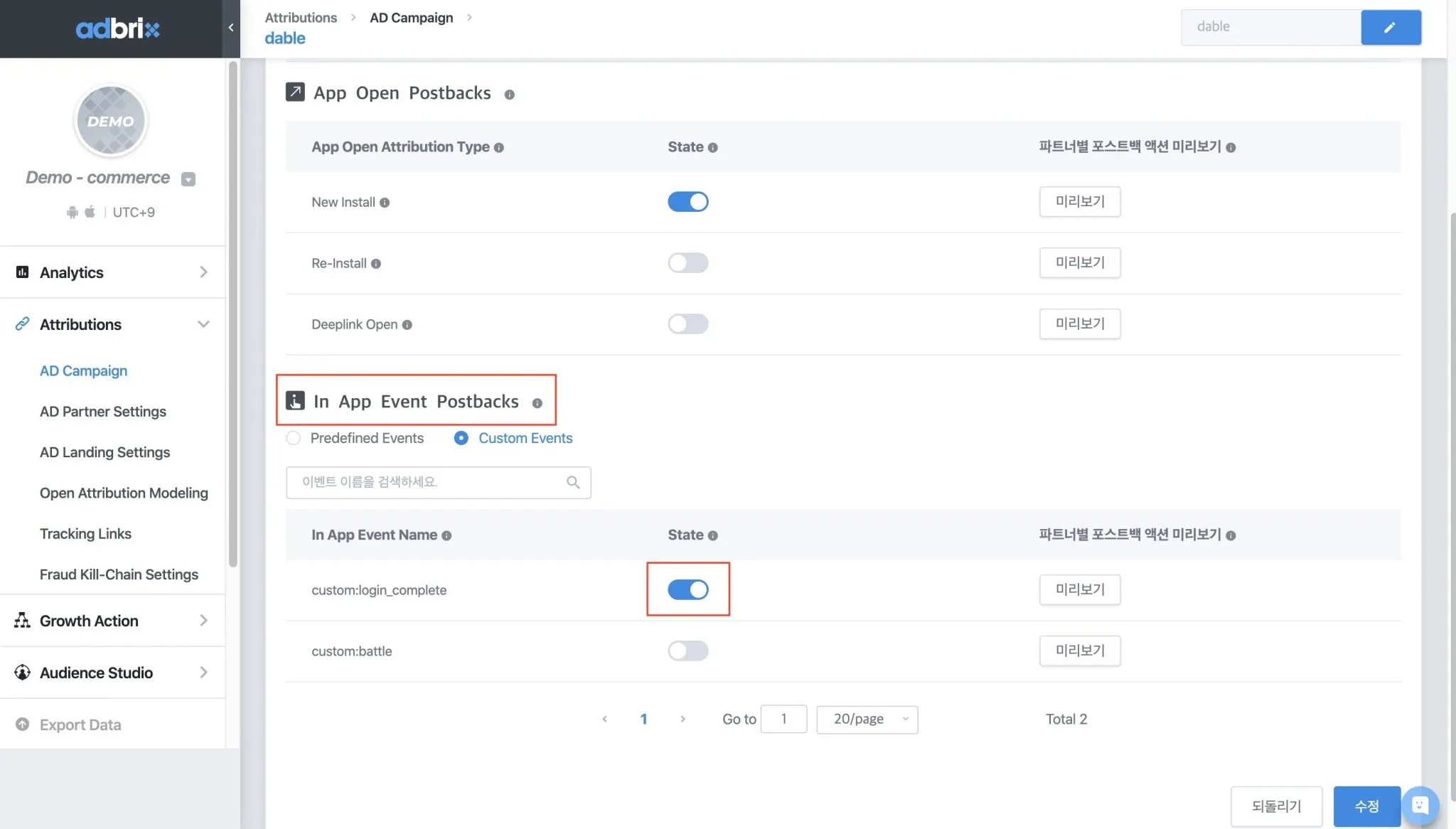
Task: Enable the Re-Install postback toggle
Action: (687, 263)
